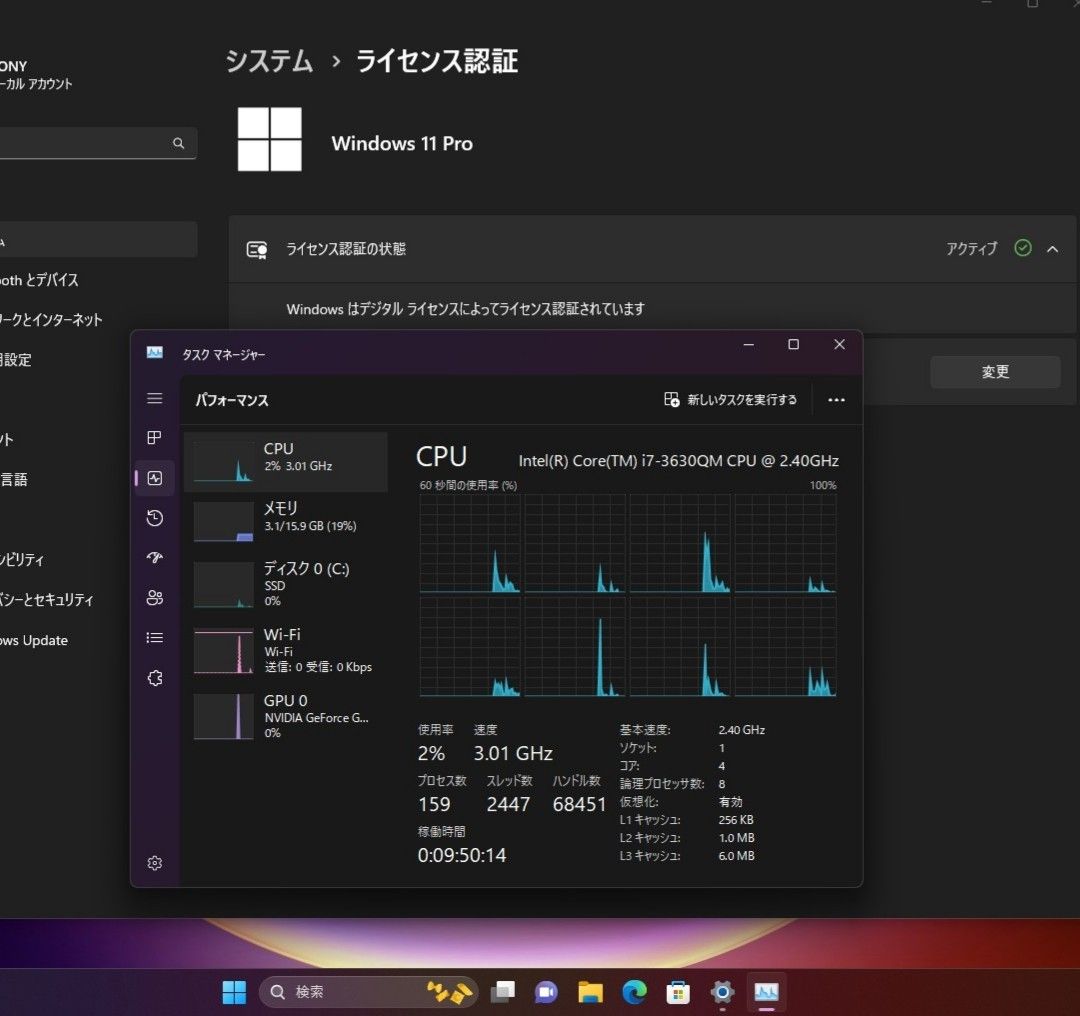Open Microsoft Store from taskbar
The height and width of the screenshot is (1016, 1080).
(x=678, y=992)
